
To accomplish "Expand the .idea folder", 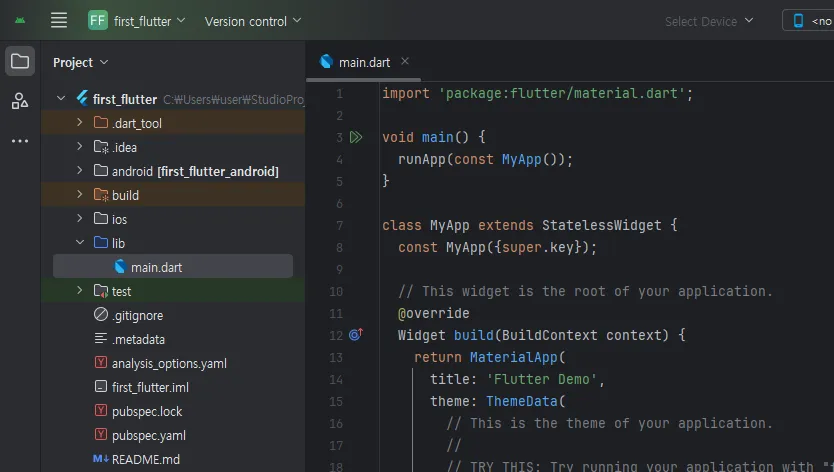I will pos(79,146).
